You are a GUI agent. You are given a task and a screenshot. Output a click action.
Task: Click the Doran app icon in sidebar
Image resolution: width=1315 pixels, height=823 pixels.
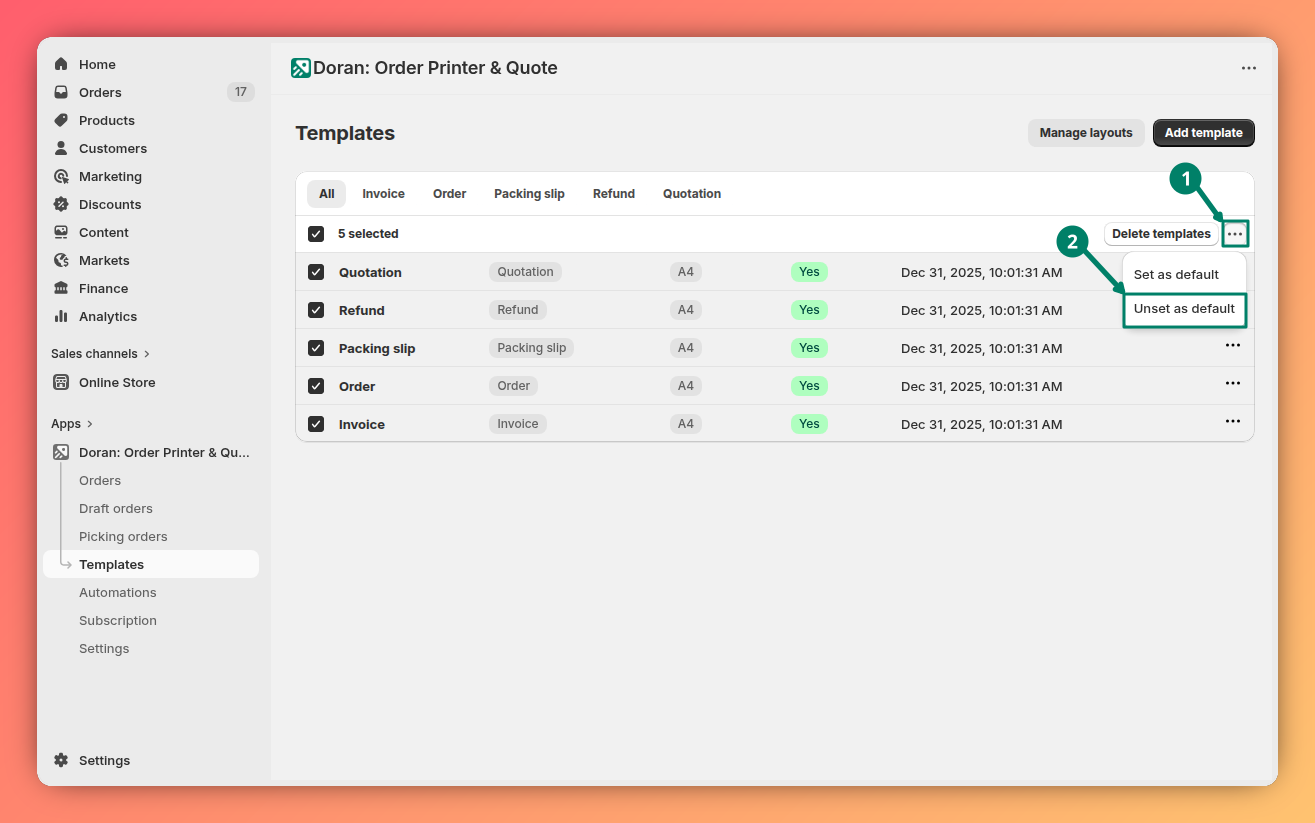click(x=61, y=452)
